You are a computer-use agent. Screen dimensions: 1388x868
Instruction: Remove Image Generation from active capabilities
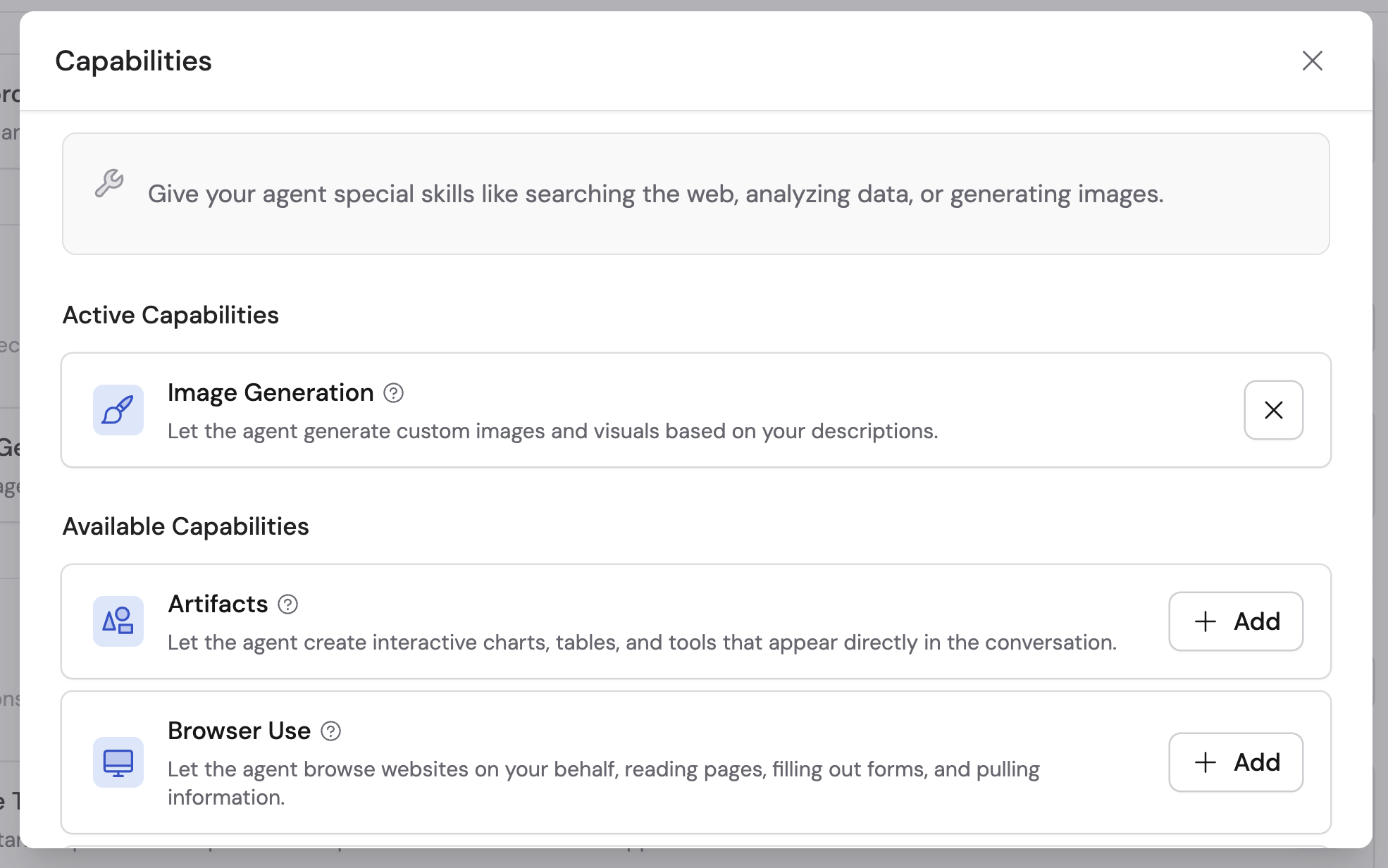point(1273,410)
